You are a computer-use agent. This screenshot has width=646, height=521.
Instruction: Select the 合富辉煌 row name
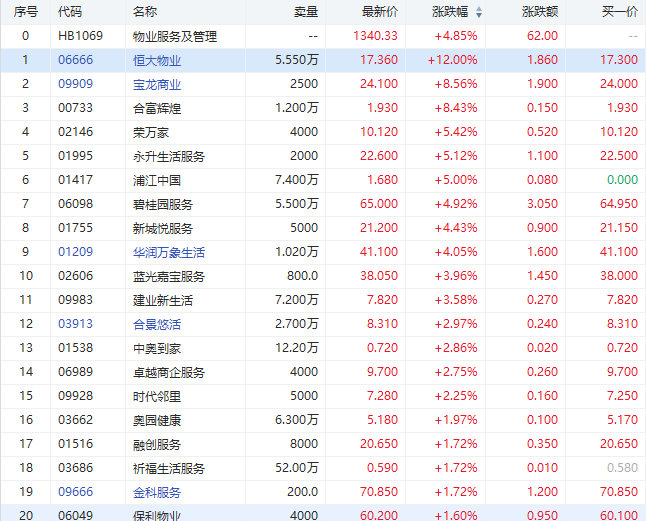[x=157, y=109]
